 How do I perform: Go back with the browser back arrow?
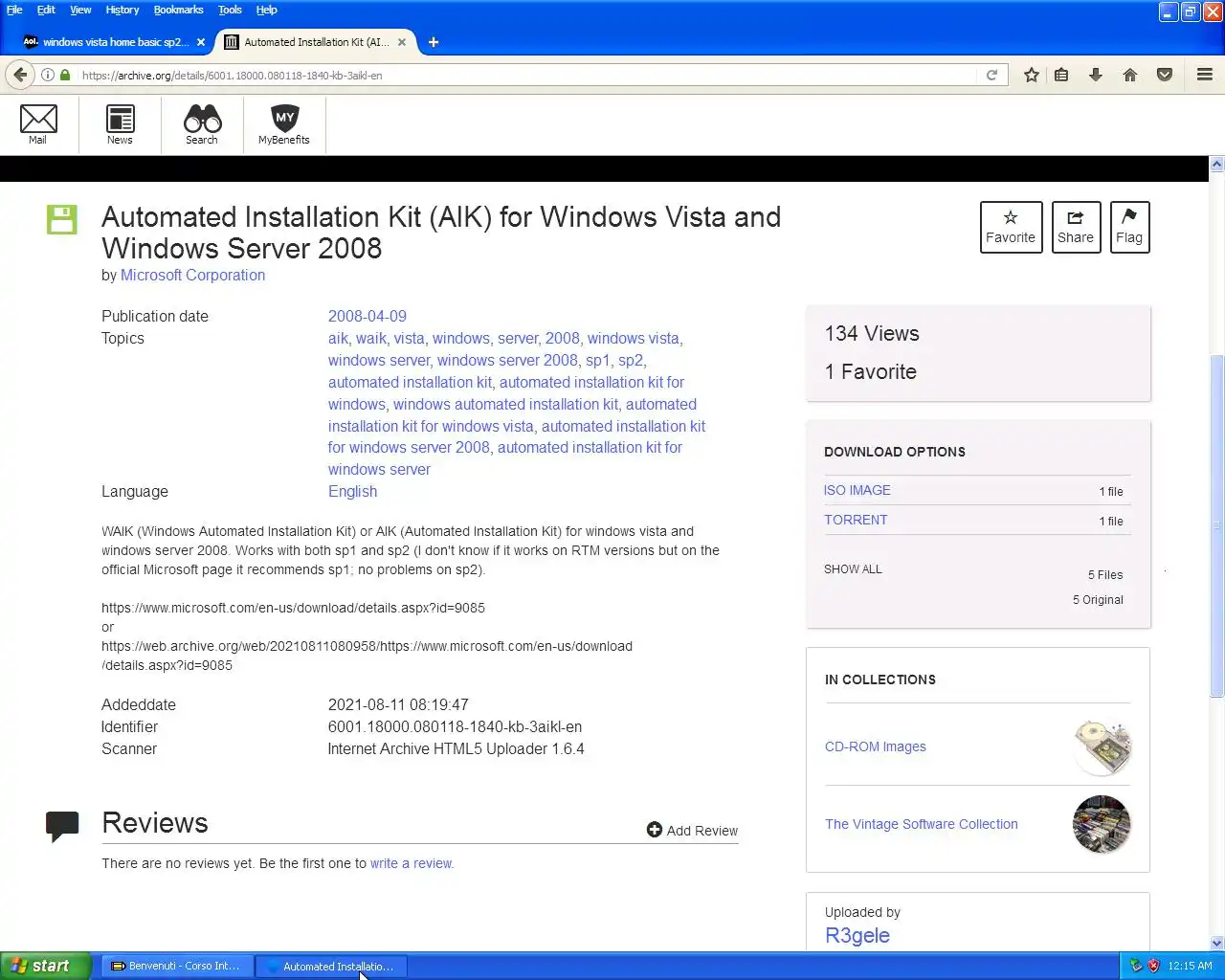[x=20, y=75]
